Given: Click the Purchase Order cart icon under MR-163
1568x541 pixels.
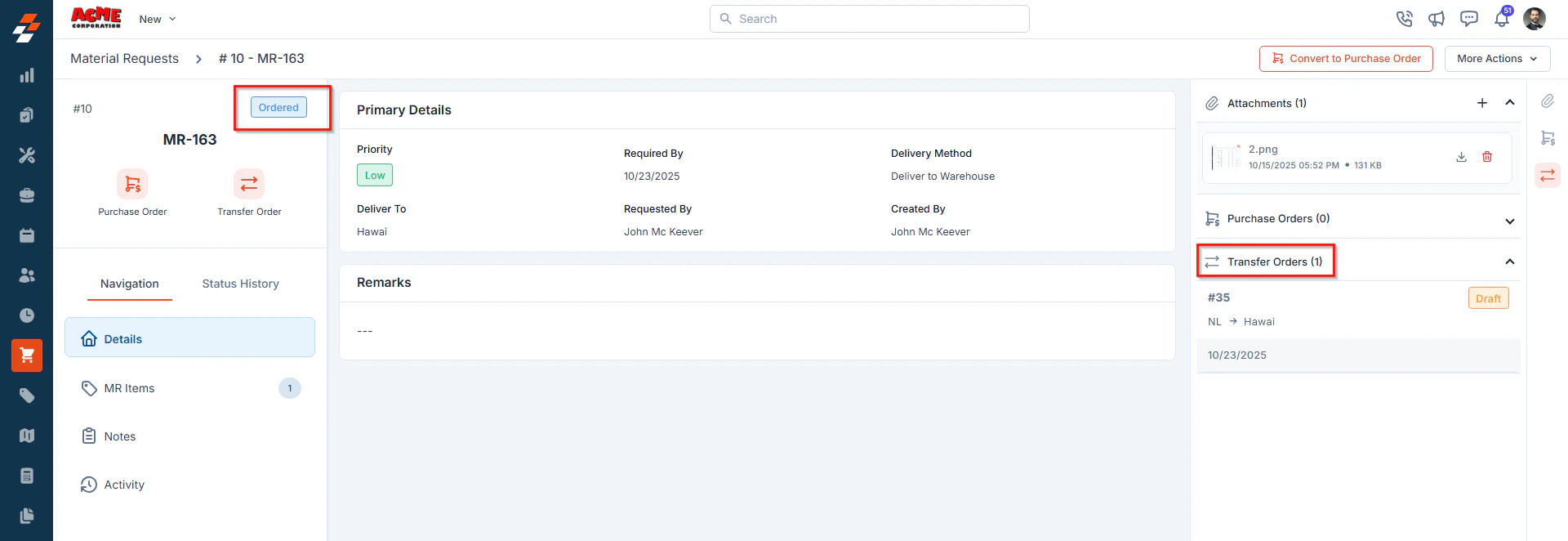Looking at the screenshot, I should (x=132, y=184).
